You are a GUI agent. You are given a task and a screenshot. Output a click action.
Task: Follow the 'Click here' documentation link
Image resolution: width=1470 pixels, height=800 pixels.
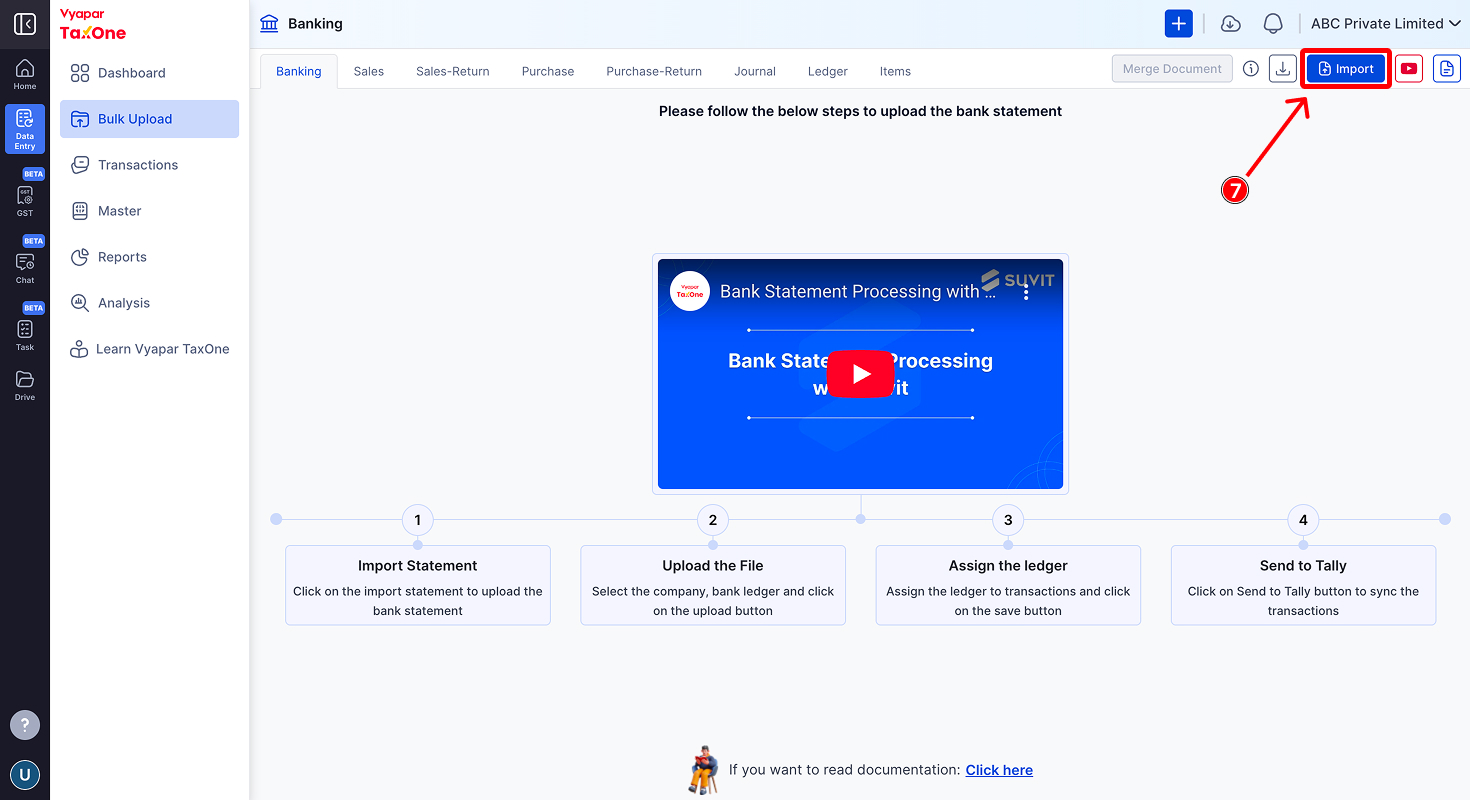(999, 770)
